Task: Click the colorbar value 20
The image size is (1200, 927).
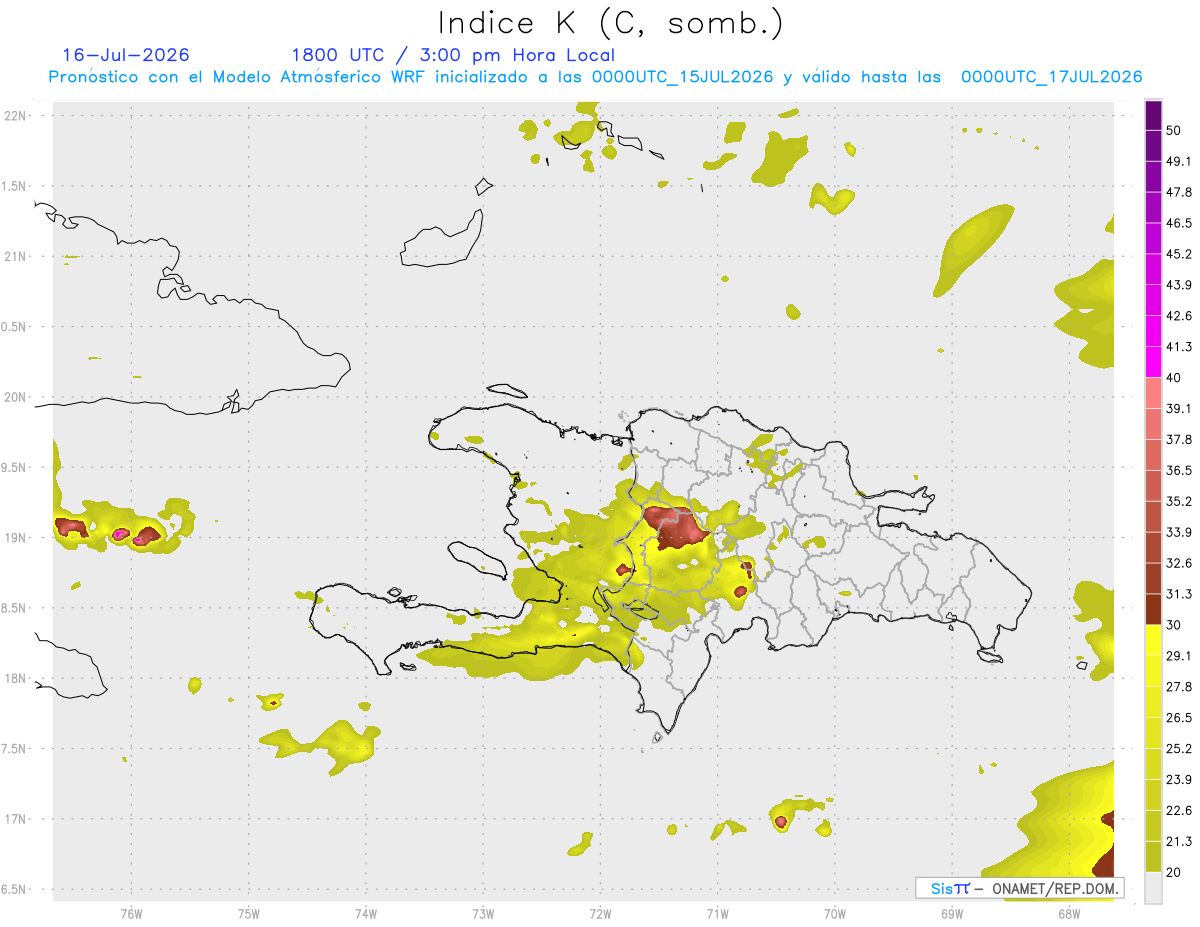Action: 1175,872
